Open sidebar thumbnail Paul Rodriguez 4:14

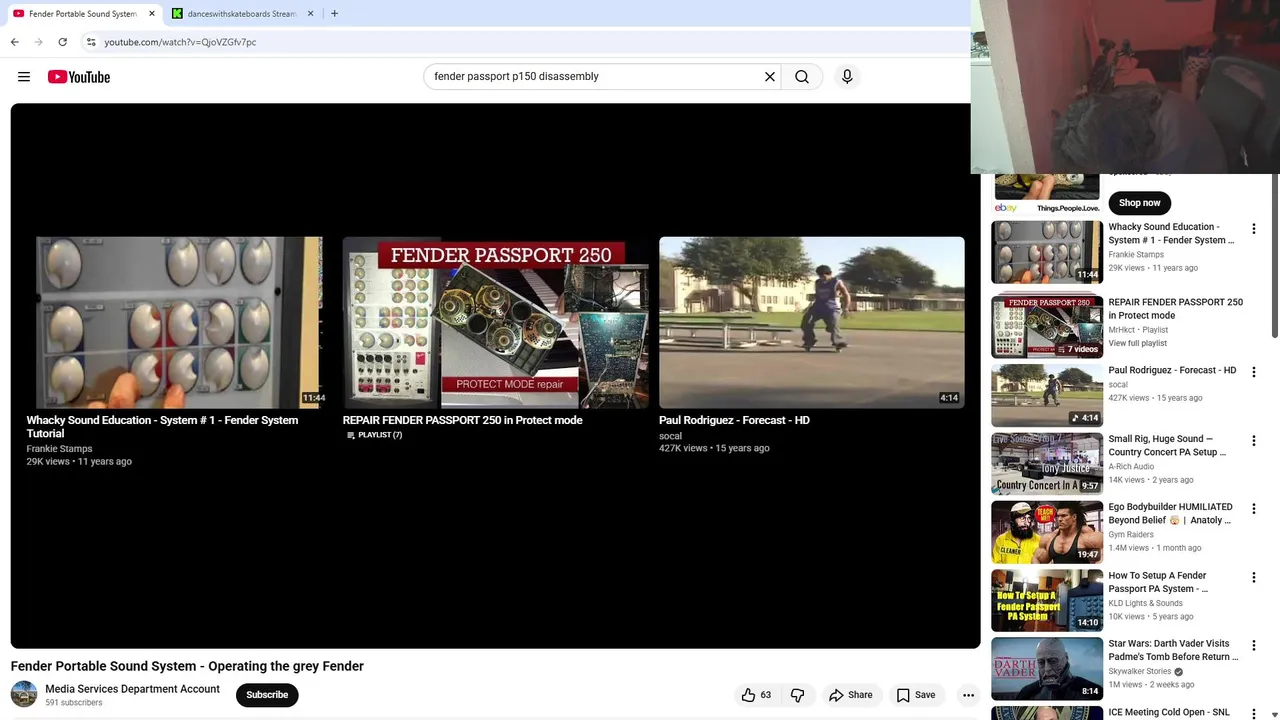pyautogui.click(x=1047, y=395)
